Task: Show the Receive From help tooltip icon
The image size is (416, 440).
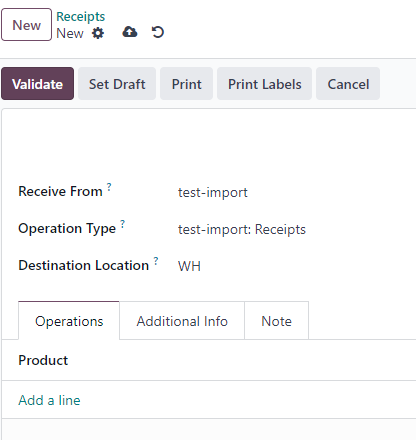Action: click(x=109, y=187)
